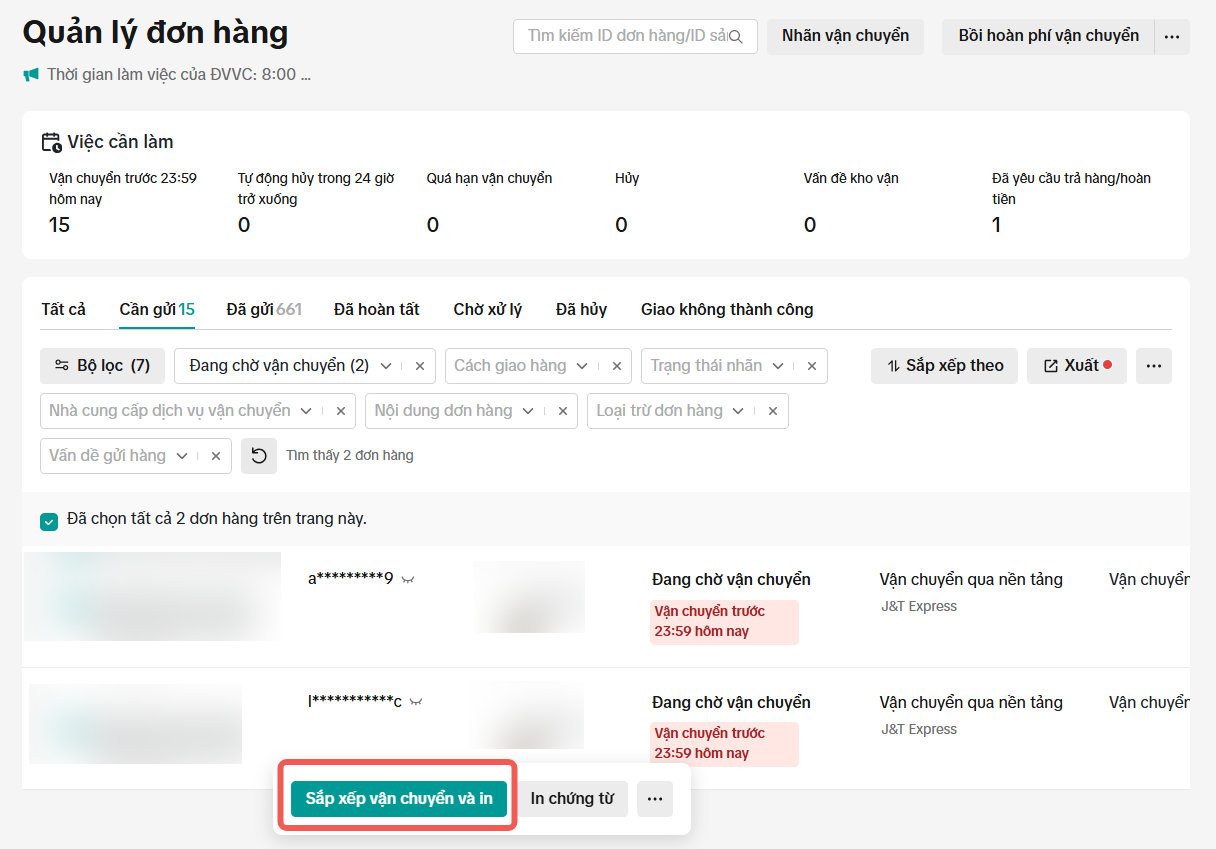Viewport: 1216px width, 849px height.
Task: Click the search magnifier icon
Action: 736,37
